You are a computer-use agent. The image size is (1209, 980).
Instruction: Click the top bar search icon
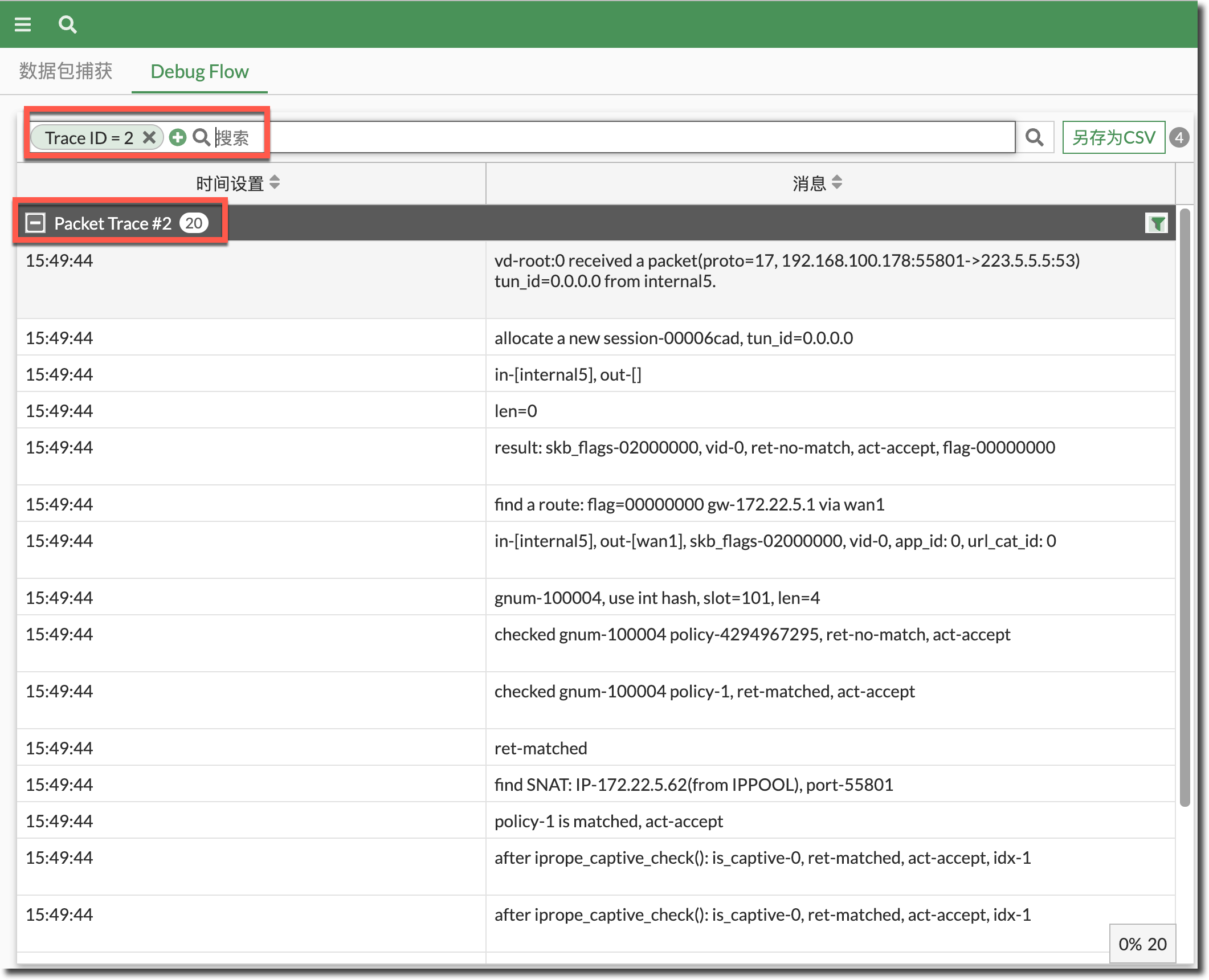tap(67, 24)
